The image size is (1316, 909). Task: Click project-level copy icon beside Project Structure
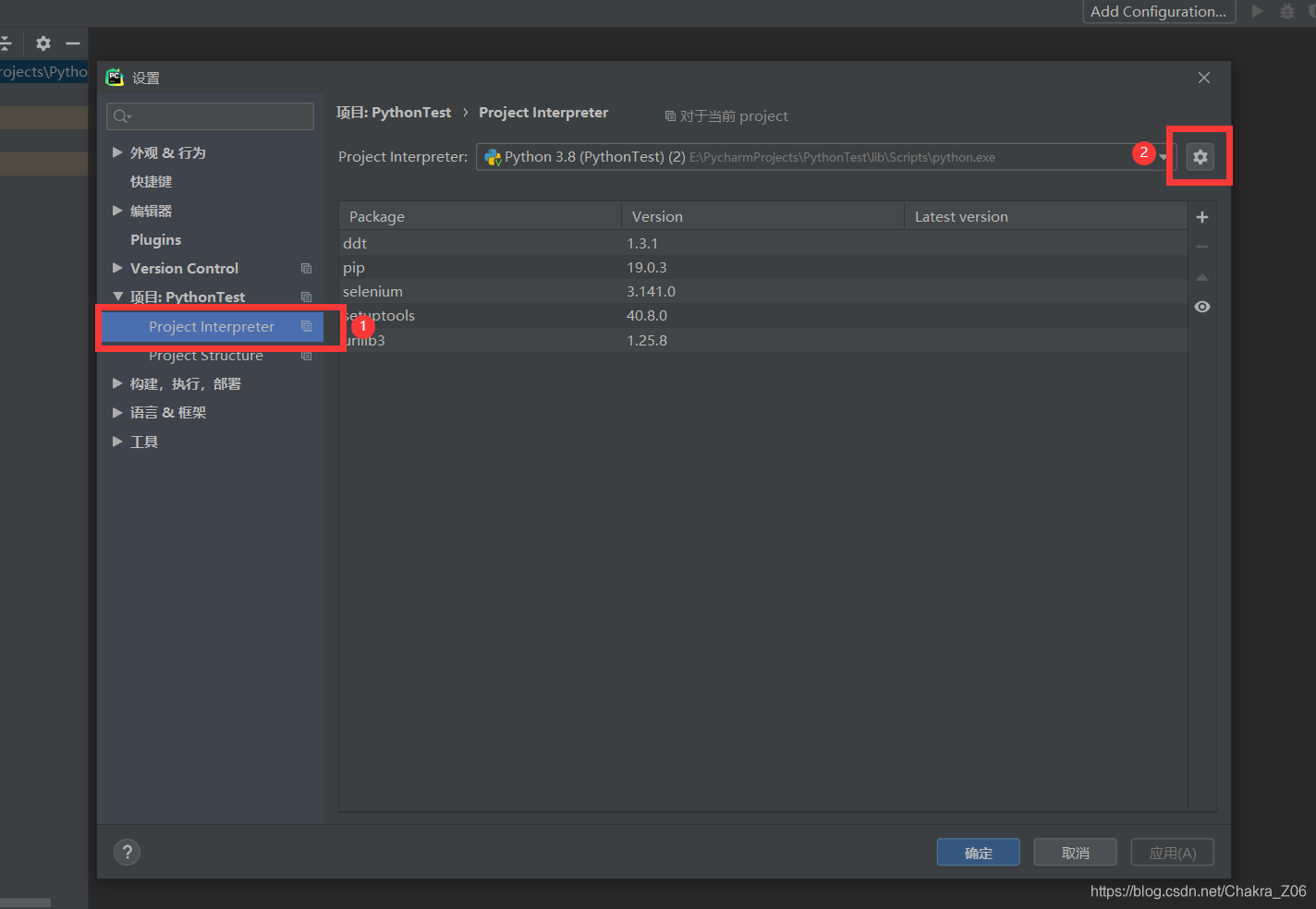(306, 356)
